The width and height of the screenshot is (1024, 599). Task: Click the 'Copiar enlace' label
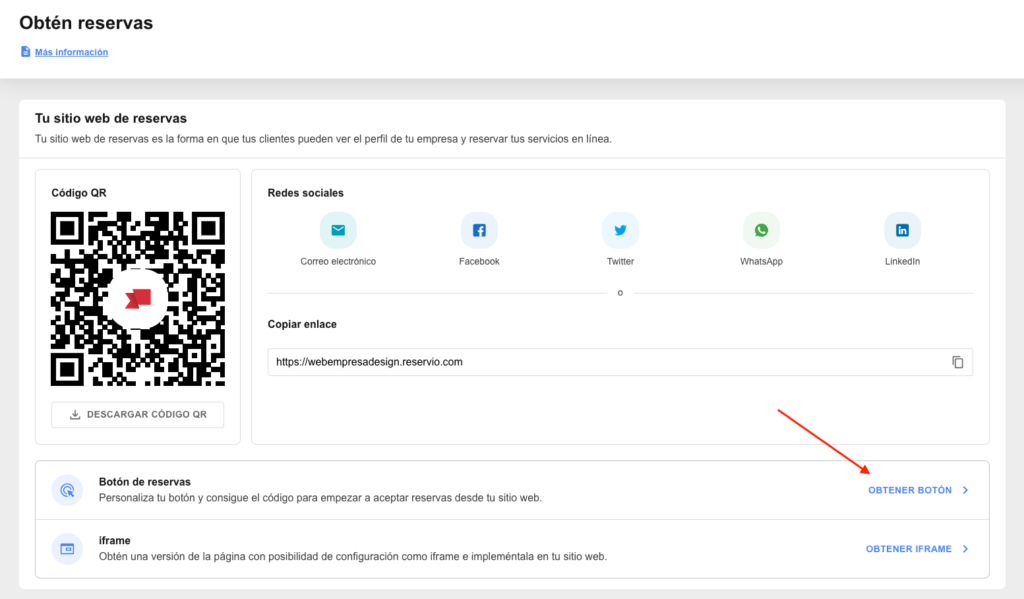[302, 324]
